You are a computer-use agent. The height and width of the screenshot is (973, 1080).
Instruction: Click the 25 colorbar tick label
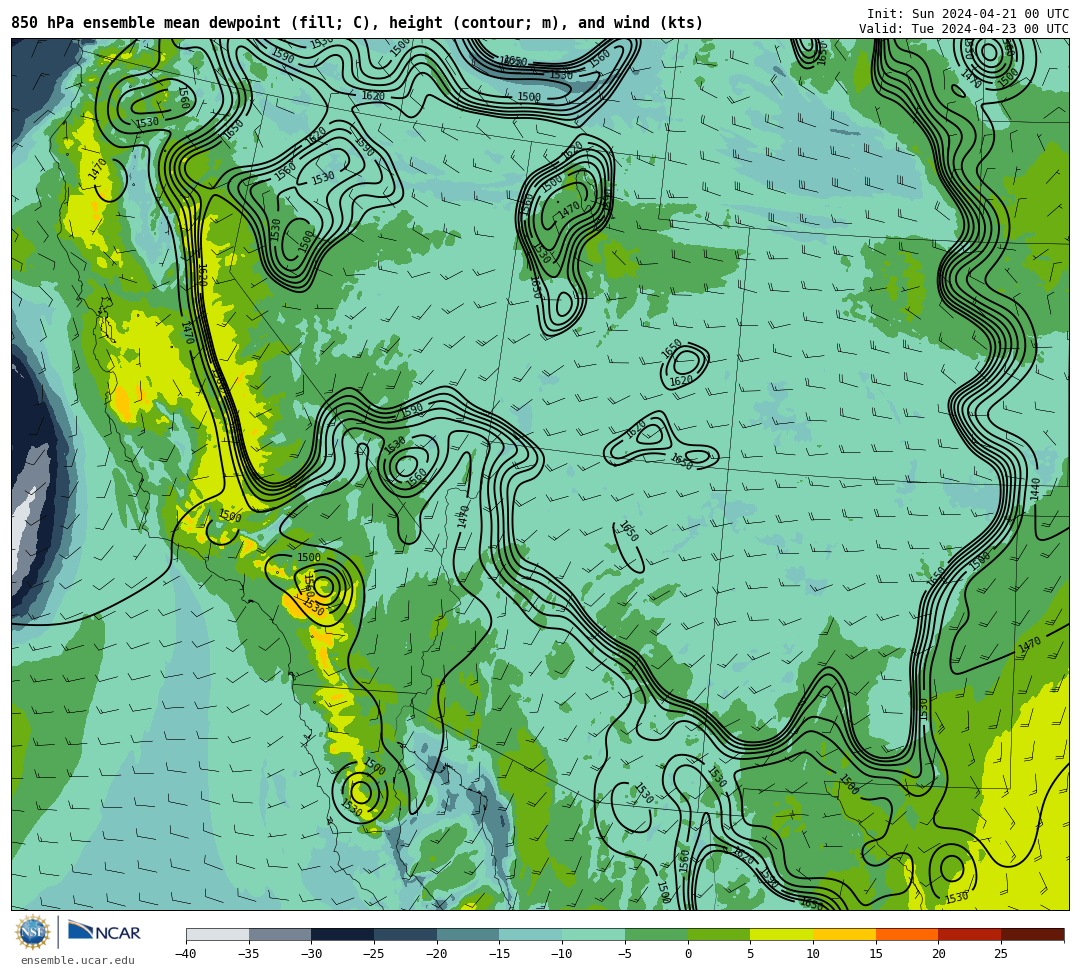1001,954
